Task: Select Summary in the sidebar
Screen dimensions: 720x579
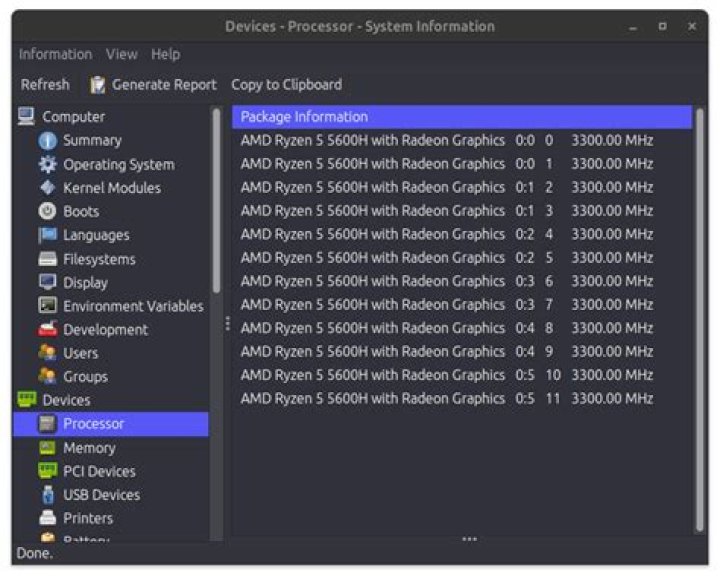Action: [x=92, y=141]
